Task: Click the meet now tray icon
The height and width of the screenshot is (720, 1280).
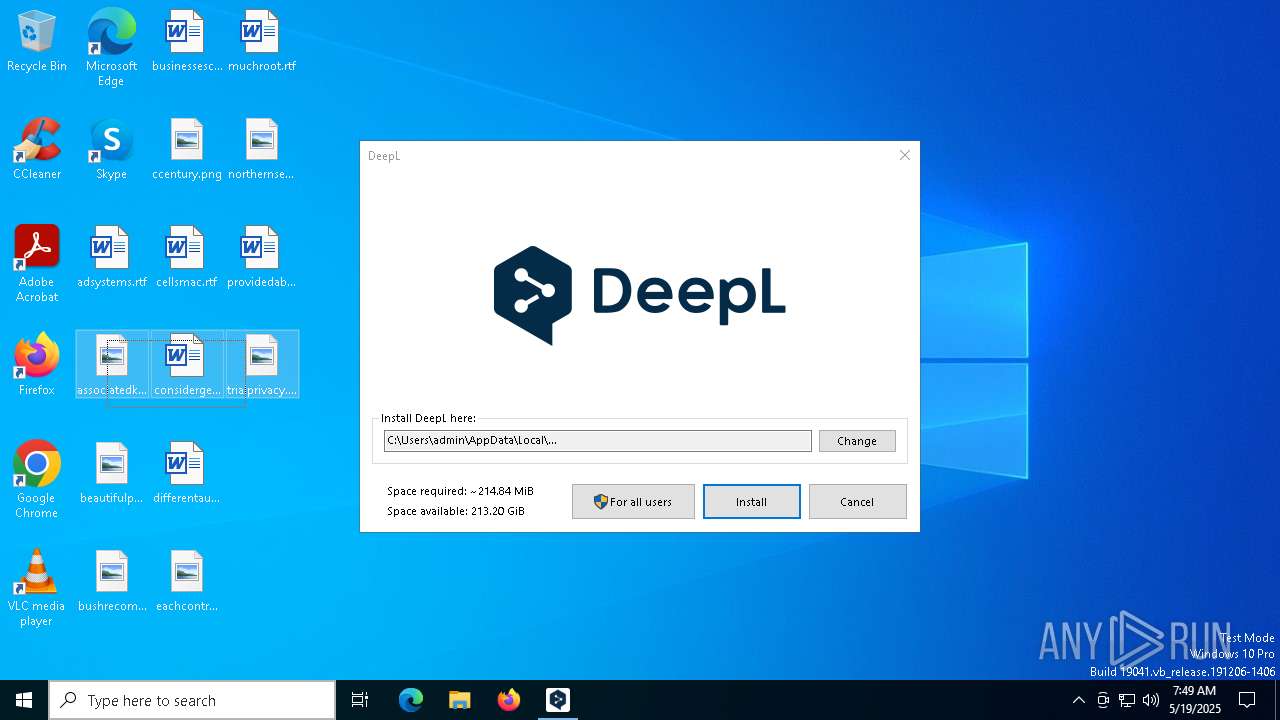Action: click(x=1103, y=700)
